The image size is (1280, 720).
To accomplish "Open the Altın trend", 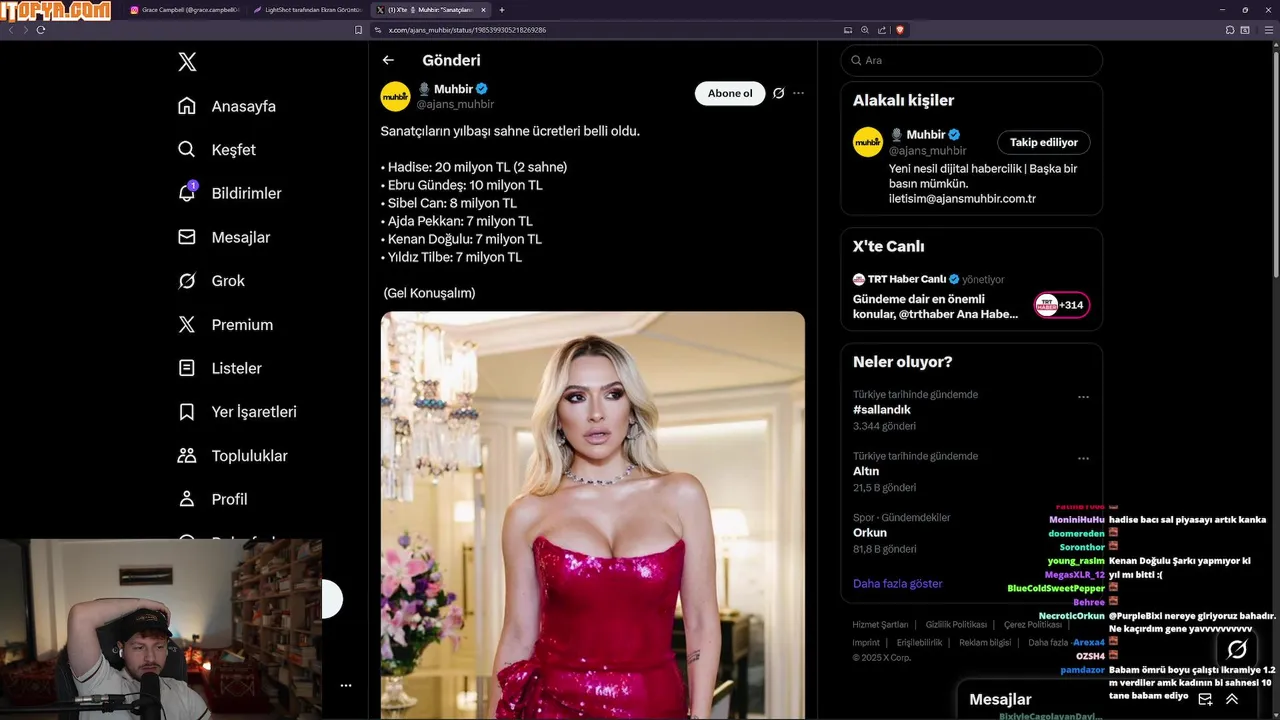I will 866,471.
